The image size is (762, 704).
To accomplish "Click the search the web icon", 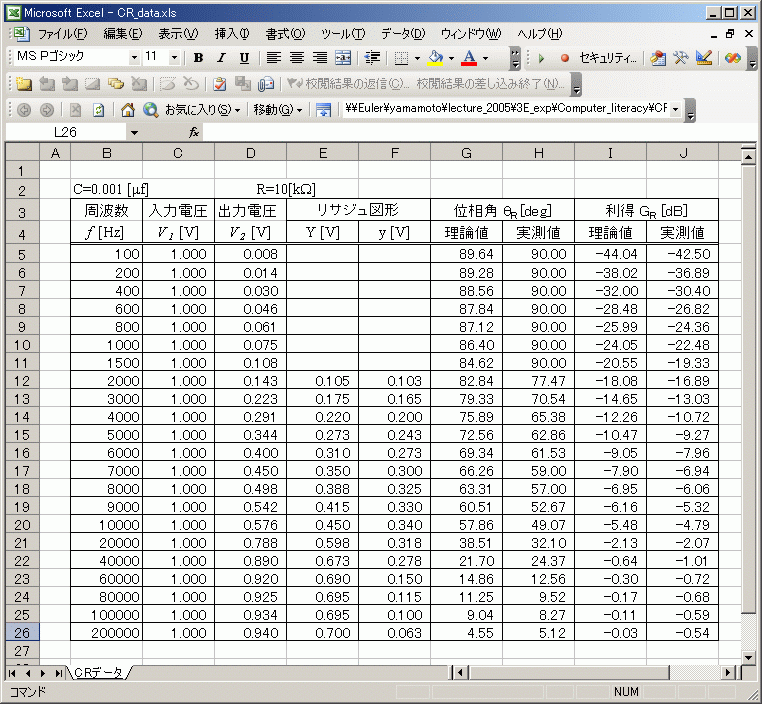I will coord(150,109).
